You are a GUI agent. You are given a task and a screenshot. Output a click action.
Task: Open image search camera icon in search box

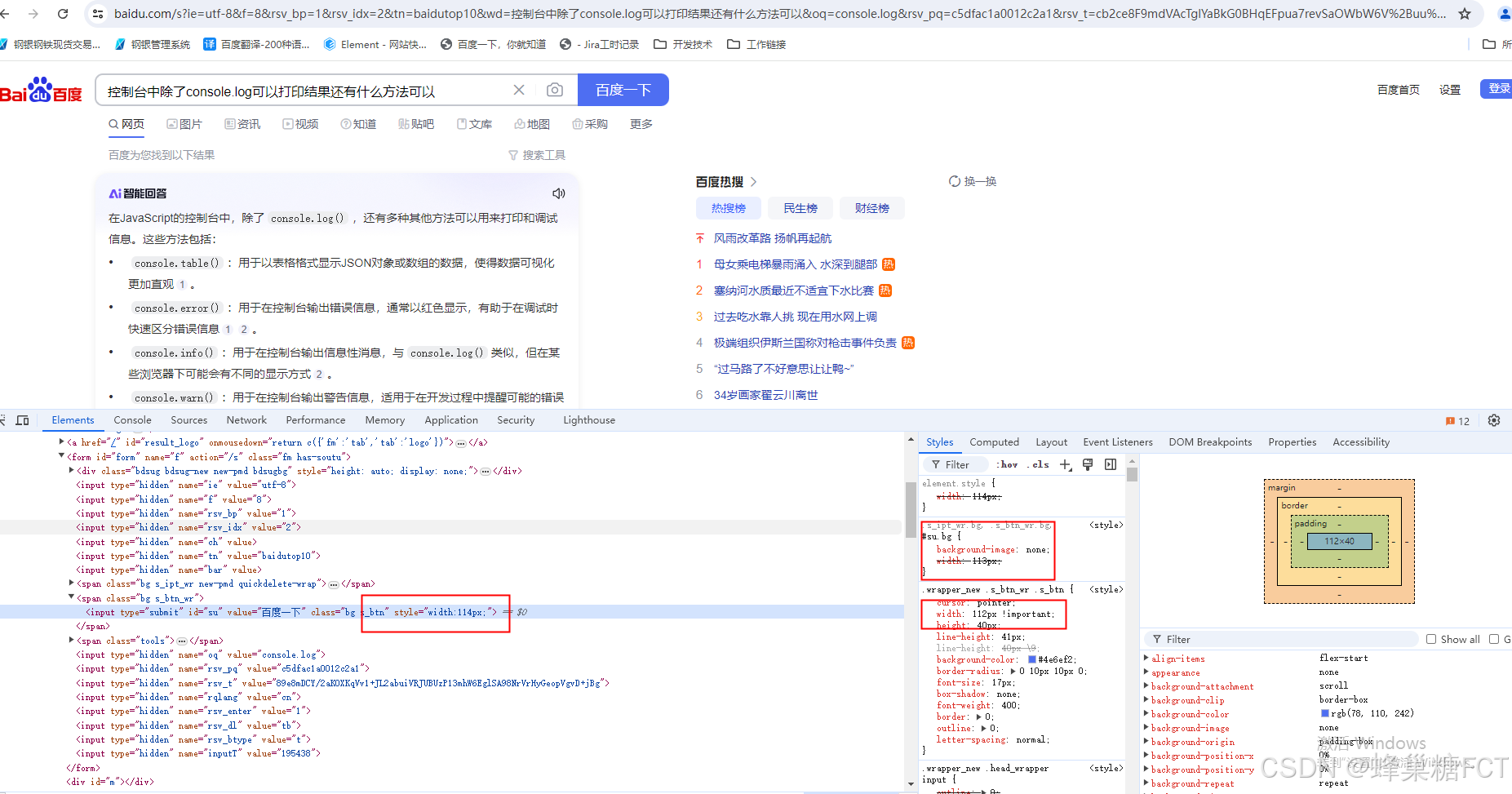coord(555,90)
